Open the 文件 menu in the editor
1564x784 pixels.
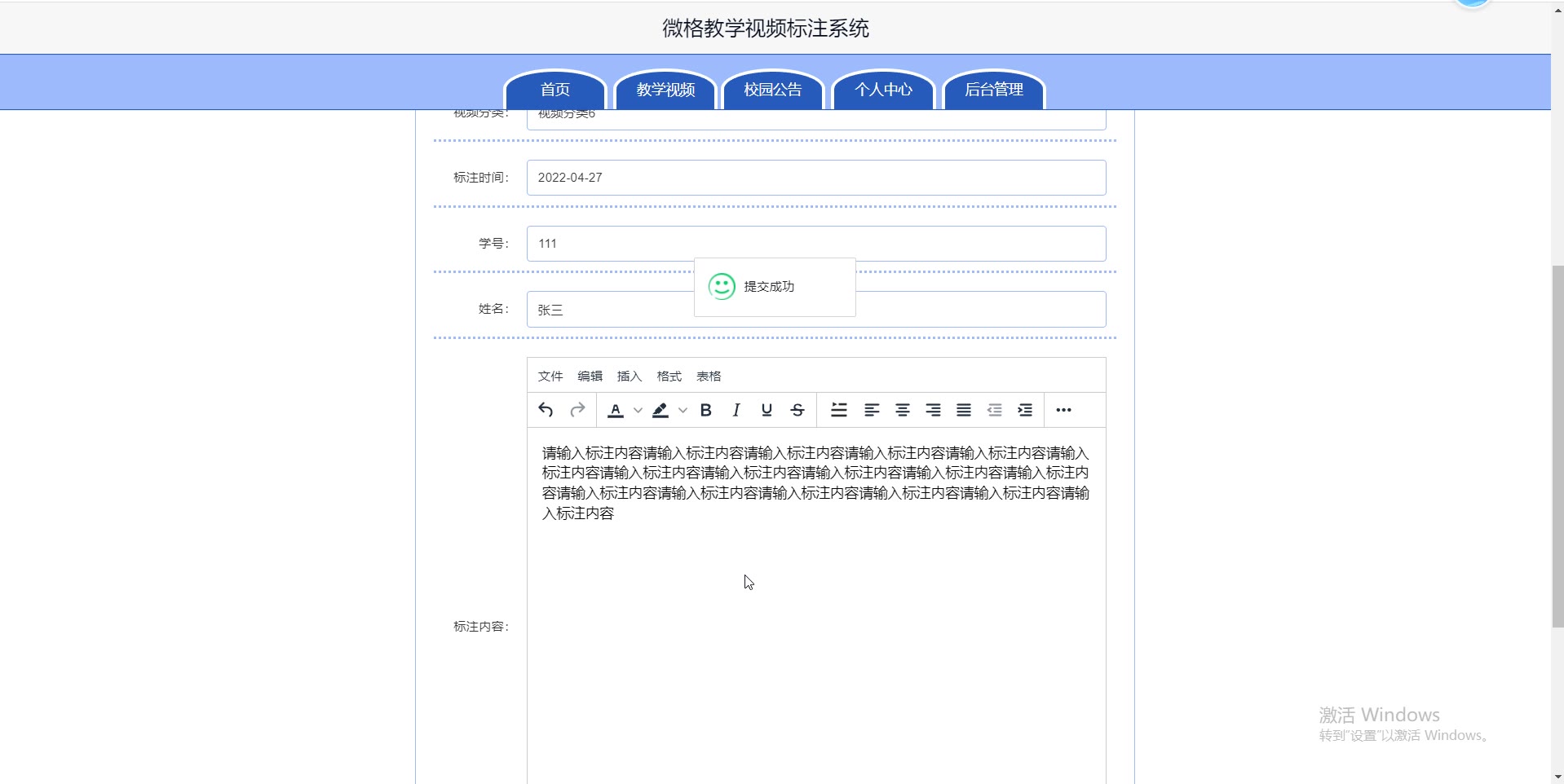pyautogui.click(x=550, y=376)
